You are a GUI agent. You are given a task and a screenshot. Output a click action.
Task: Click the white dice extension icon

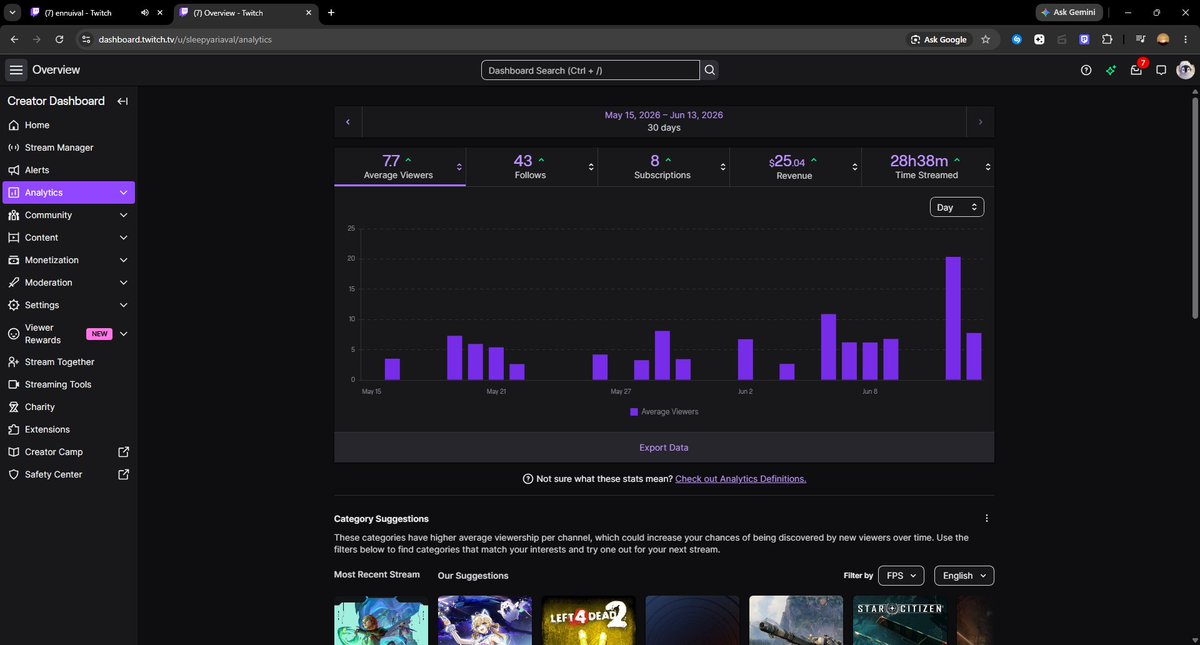pos(1039,39)
